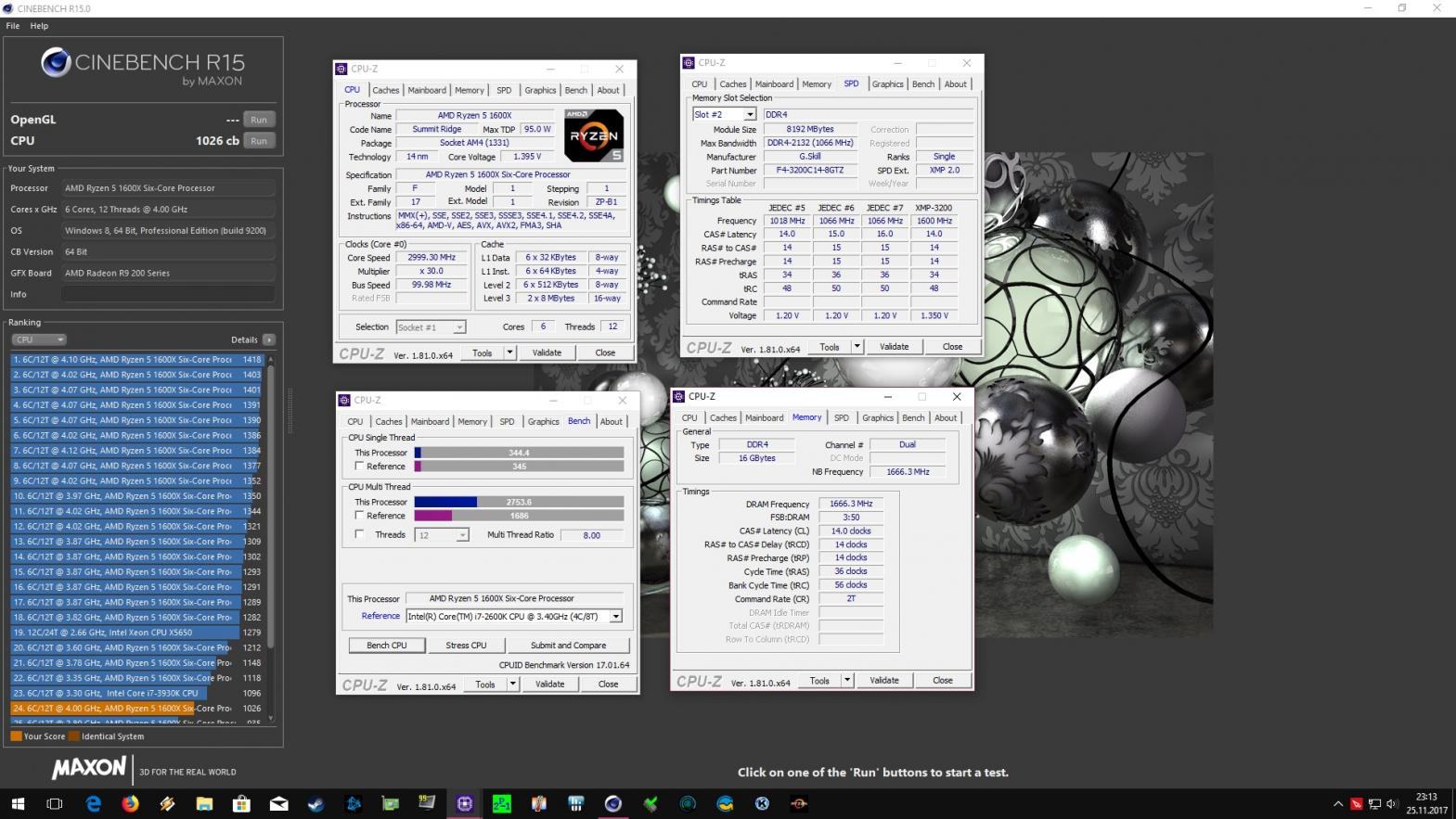
Task: Click the blue-yellow swirl taskbar icon
Action: tap(725, 804)
